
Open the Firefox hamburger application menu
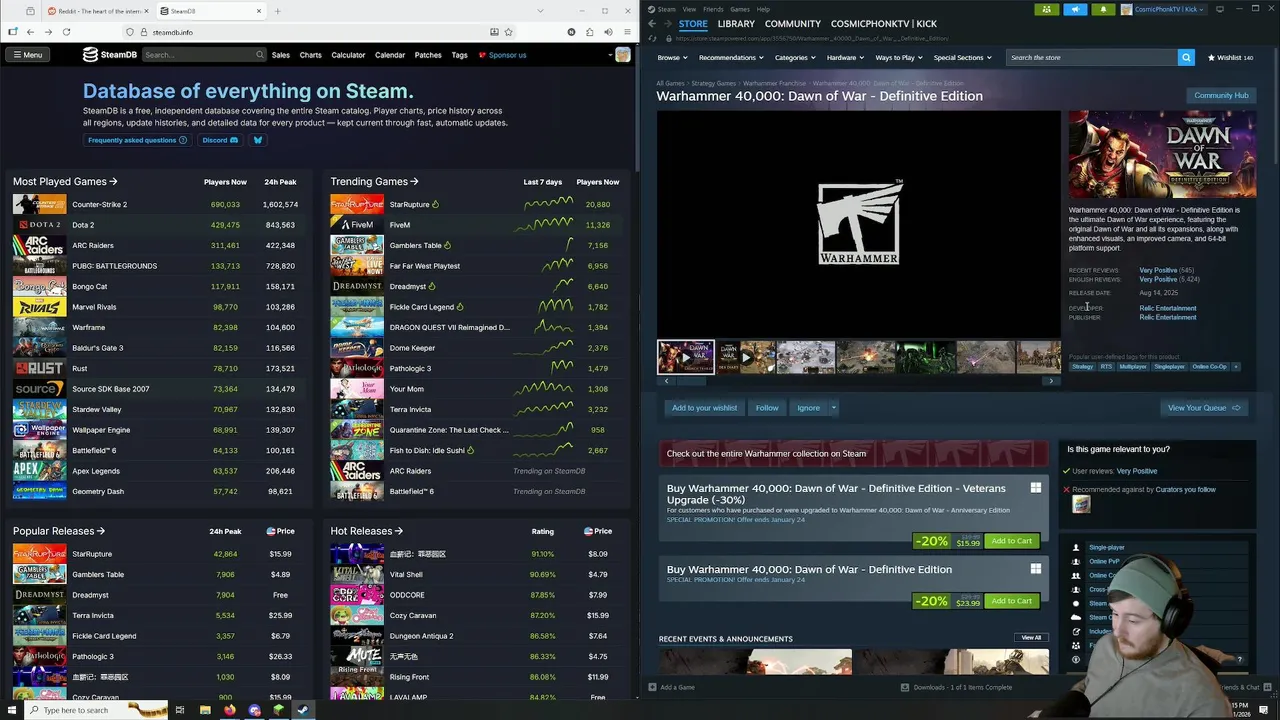click(x=627, y=32)
